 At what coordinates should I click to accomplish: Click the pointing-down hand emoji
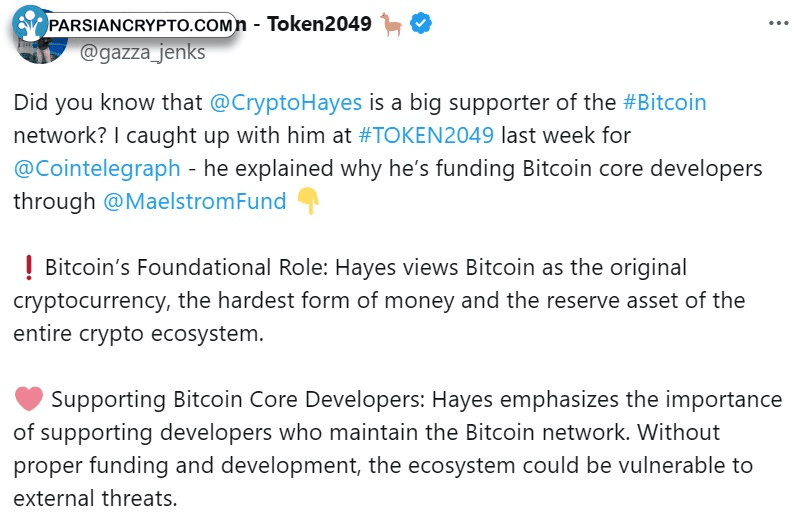tap(308, 201)
